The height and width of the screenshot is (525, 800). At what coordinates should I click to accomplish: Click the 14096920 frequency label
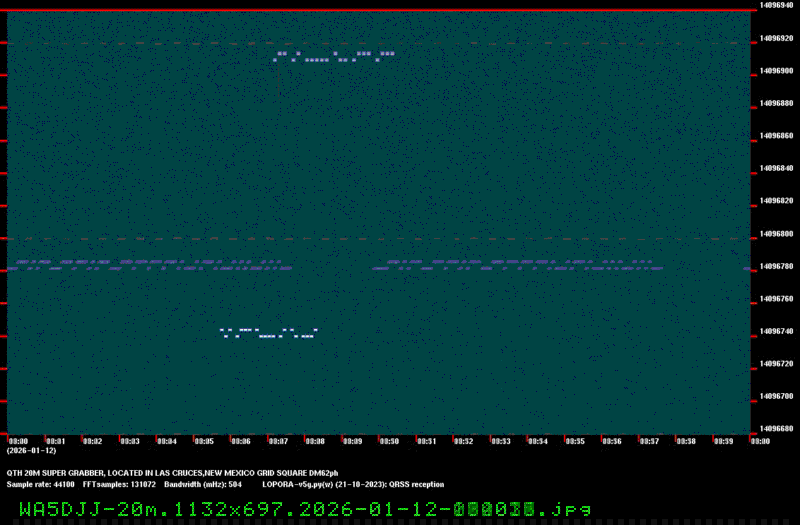(776, 38)
